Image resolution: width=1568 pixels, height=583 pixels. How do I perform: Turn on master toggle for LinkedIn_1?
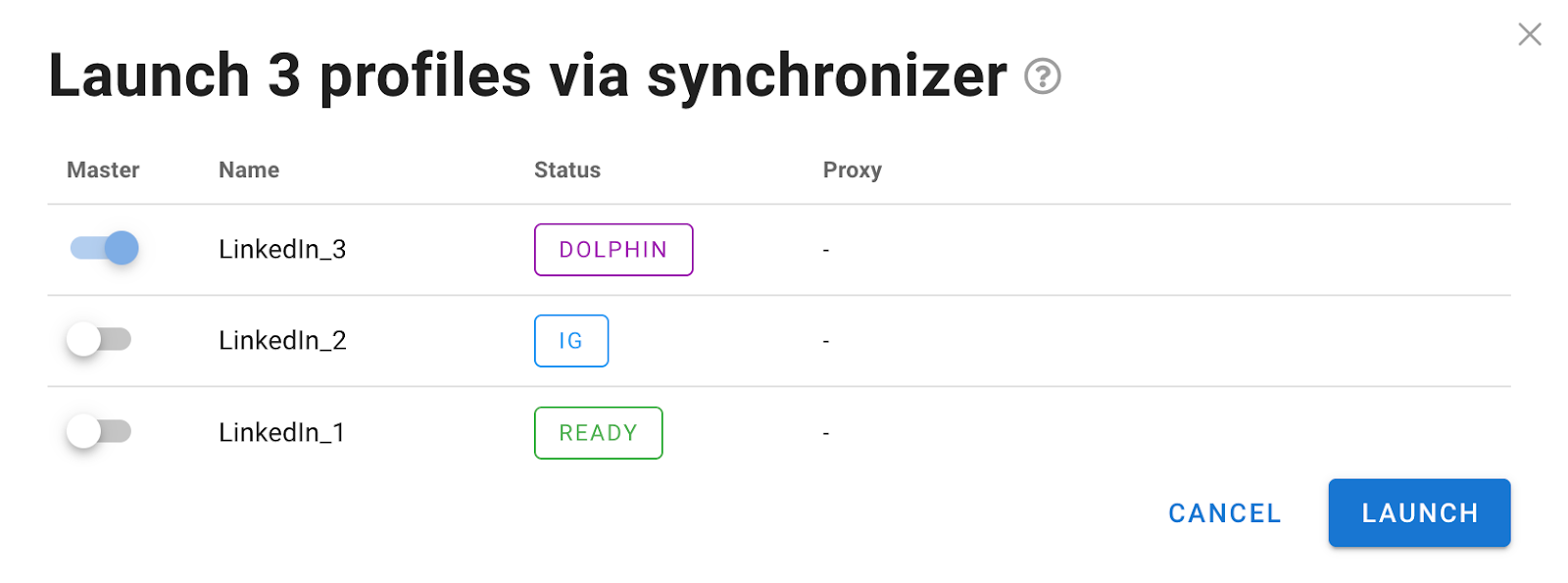[x=99, y=431]
